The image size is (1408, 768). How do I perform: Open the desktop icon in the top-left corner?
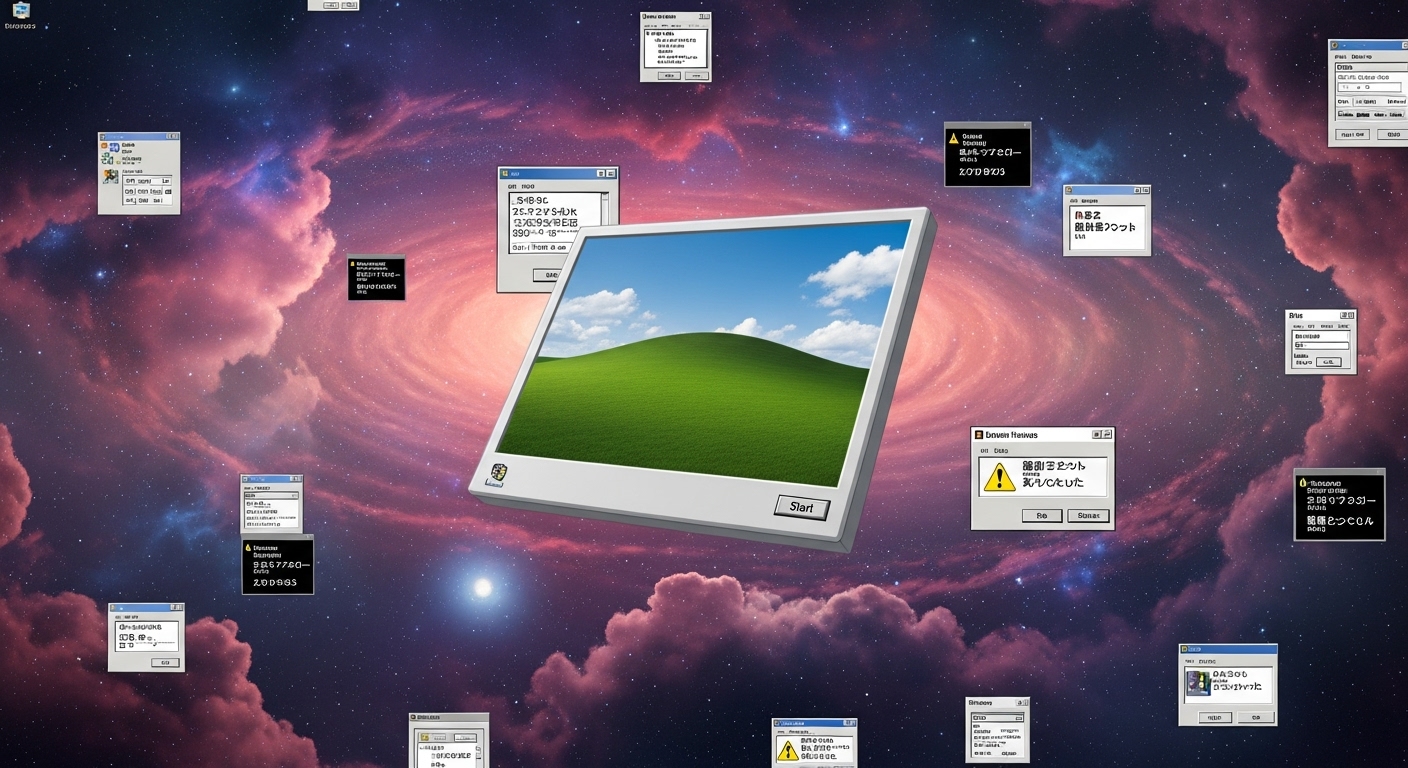click(20, 11)
